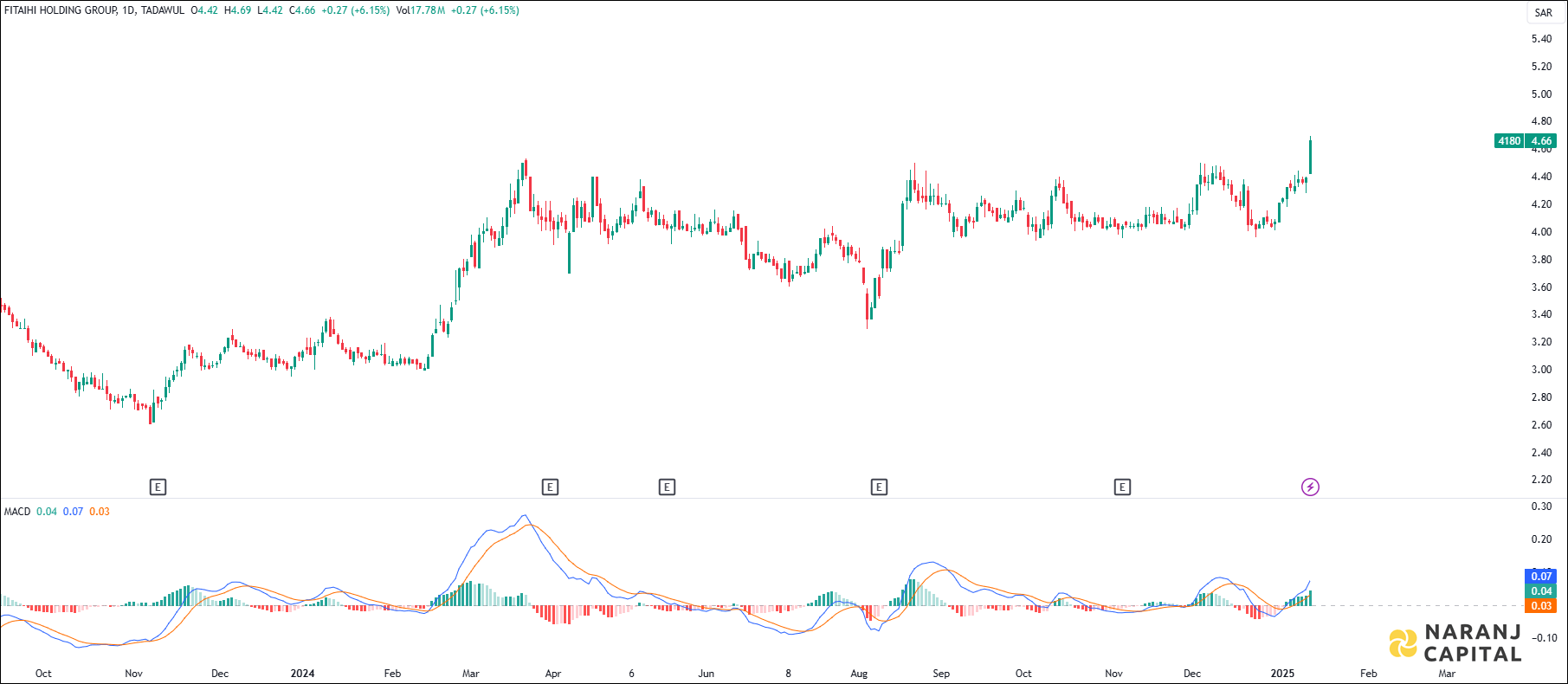
Task: Click the 4.20 price axis label
Action: point(1541,204)
